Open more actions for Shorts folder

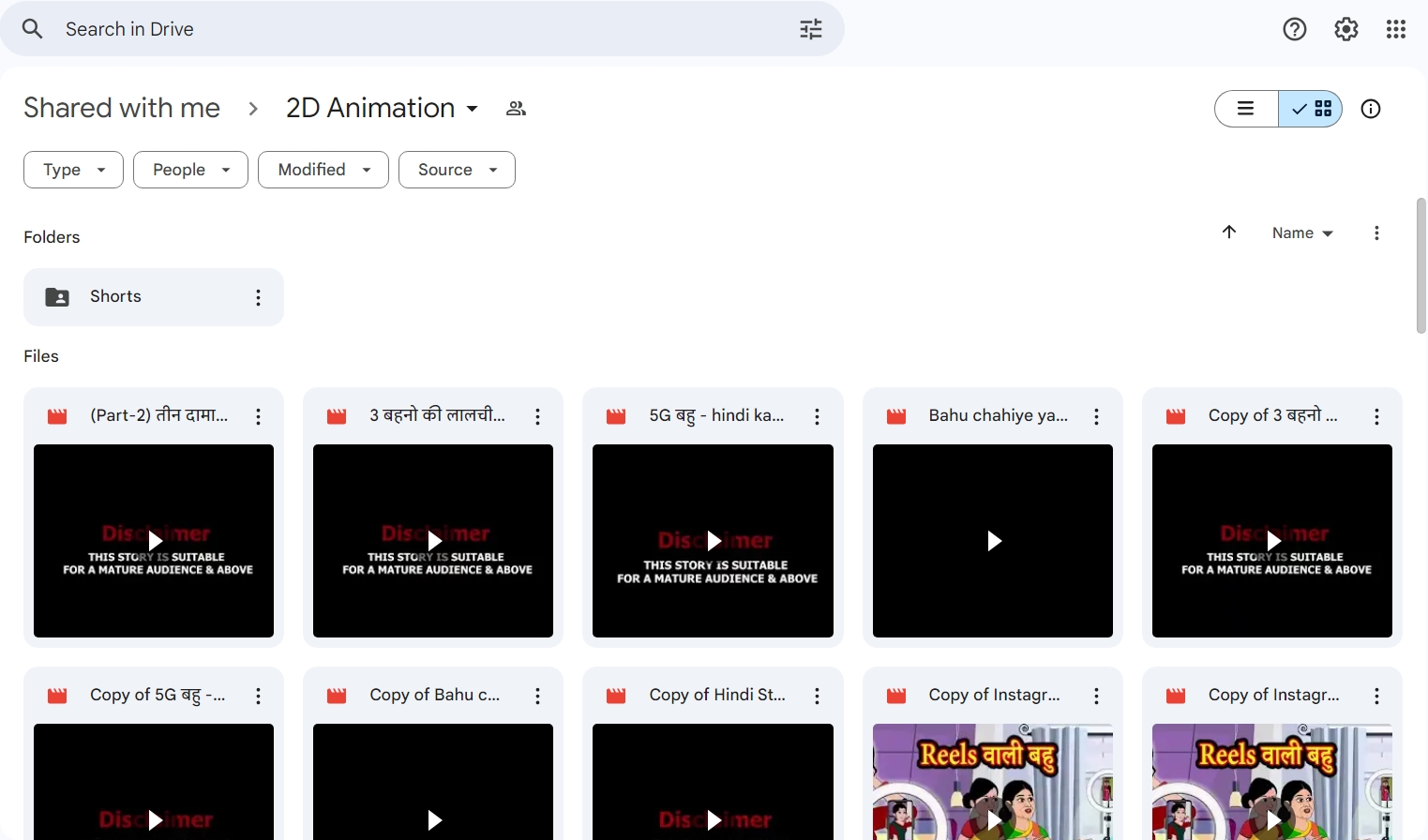pyautogui.click(x=258, y=297)
